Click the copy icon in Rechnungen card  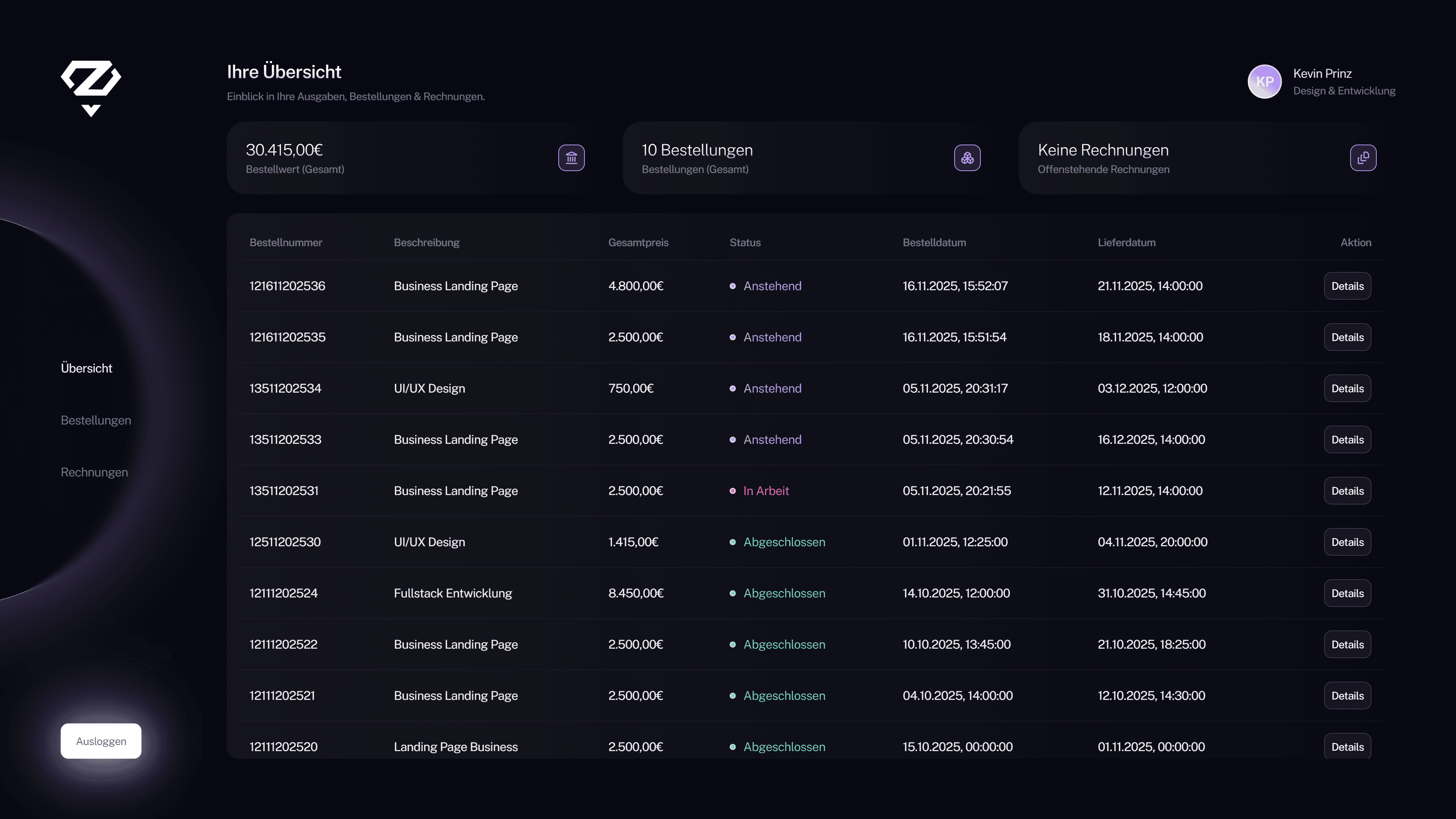[1363, 158]
